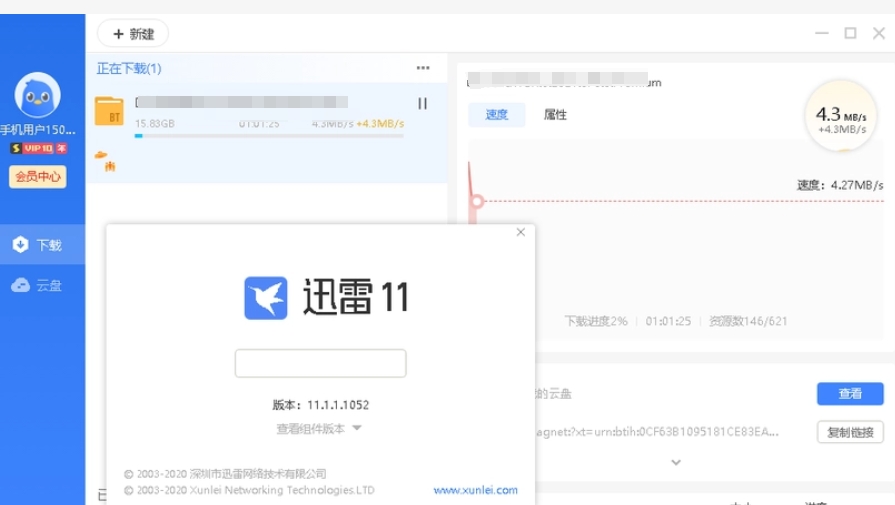Open the user avatar profile
This screenshot has height=505, width=895.
coord(38,95)
